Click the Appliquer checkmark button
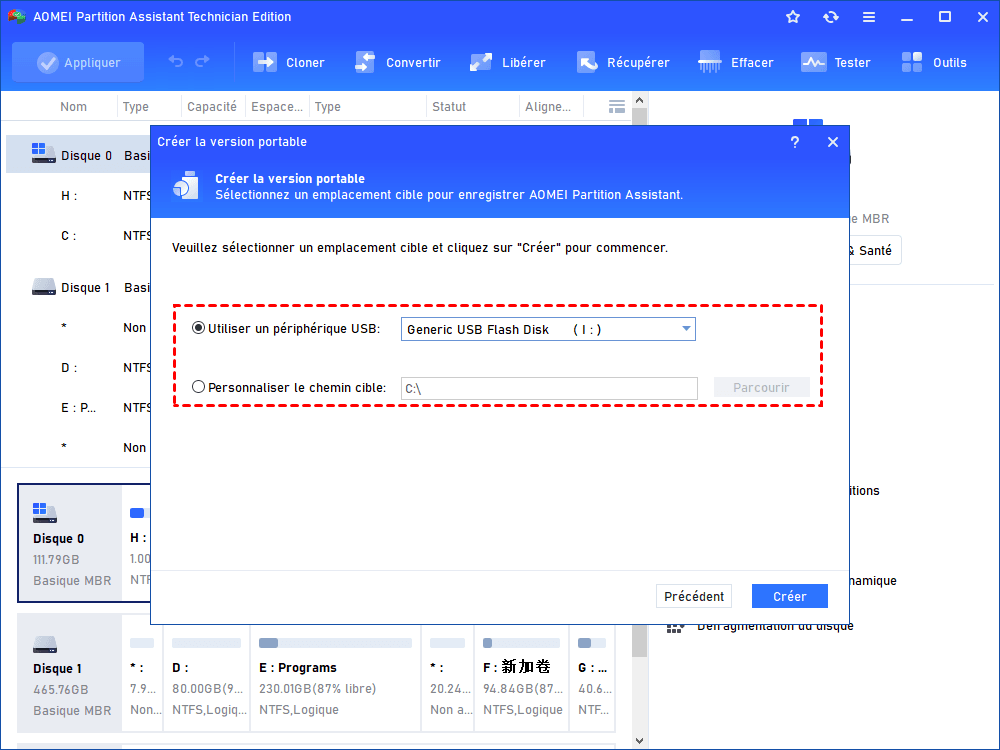 [x=78, y=62]
